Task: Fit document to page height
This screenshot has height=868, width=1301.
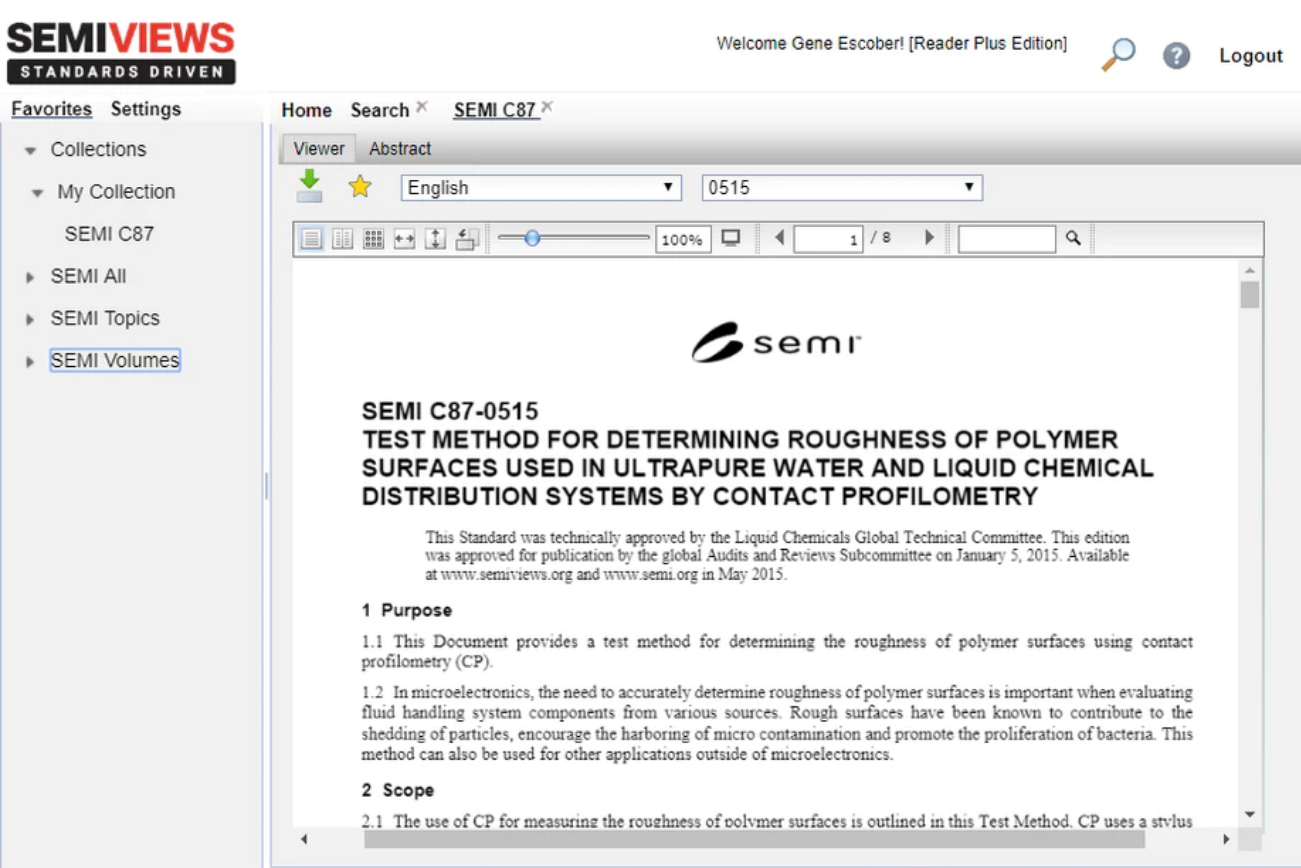Action: [435, 239]
